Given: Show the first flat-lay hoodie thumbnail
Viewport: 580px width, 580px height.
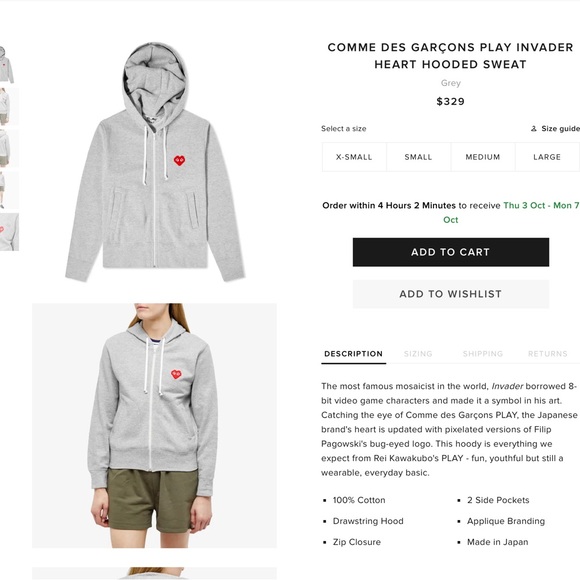Looking at the screenshot, I should pyautogui.click(x=9, y=64).
